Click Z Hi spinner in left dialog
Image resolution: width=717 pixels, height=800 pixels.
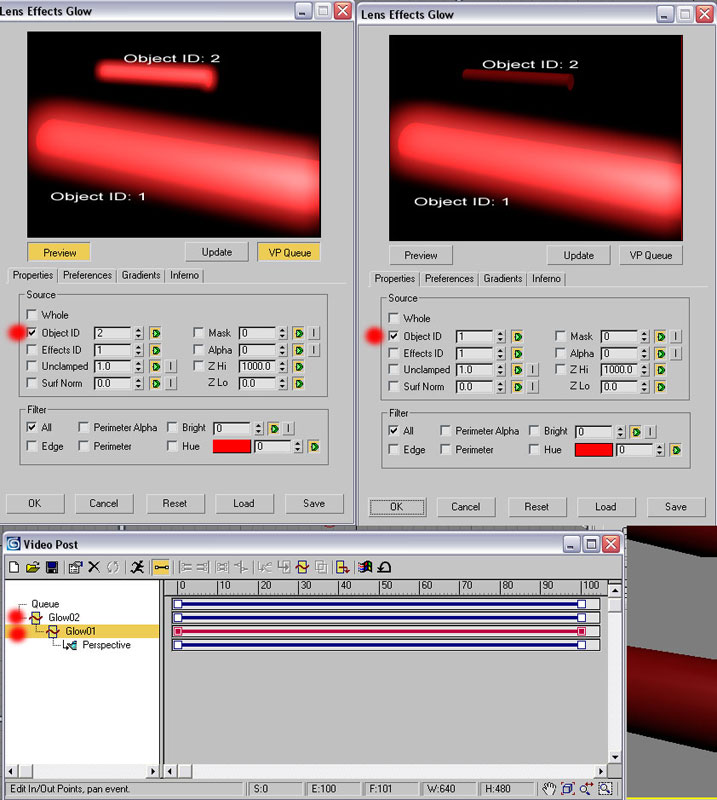(283, 366)
